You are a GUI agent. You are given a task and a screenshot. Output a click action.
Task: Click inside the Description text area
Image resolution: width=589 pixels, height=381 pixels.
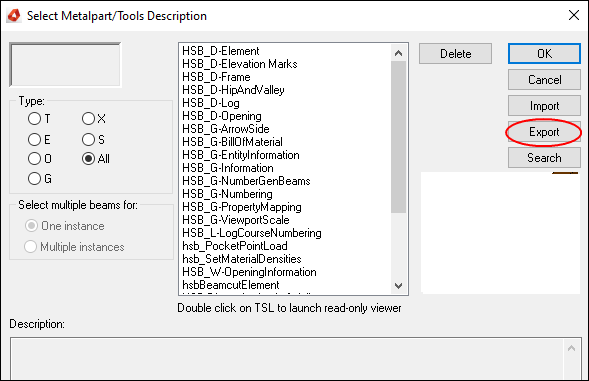287,359
